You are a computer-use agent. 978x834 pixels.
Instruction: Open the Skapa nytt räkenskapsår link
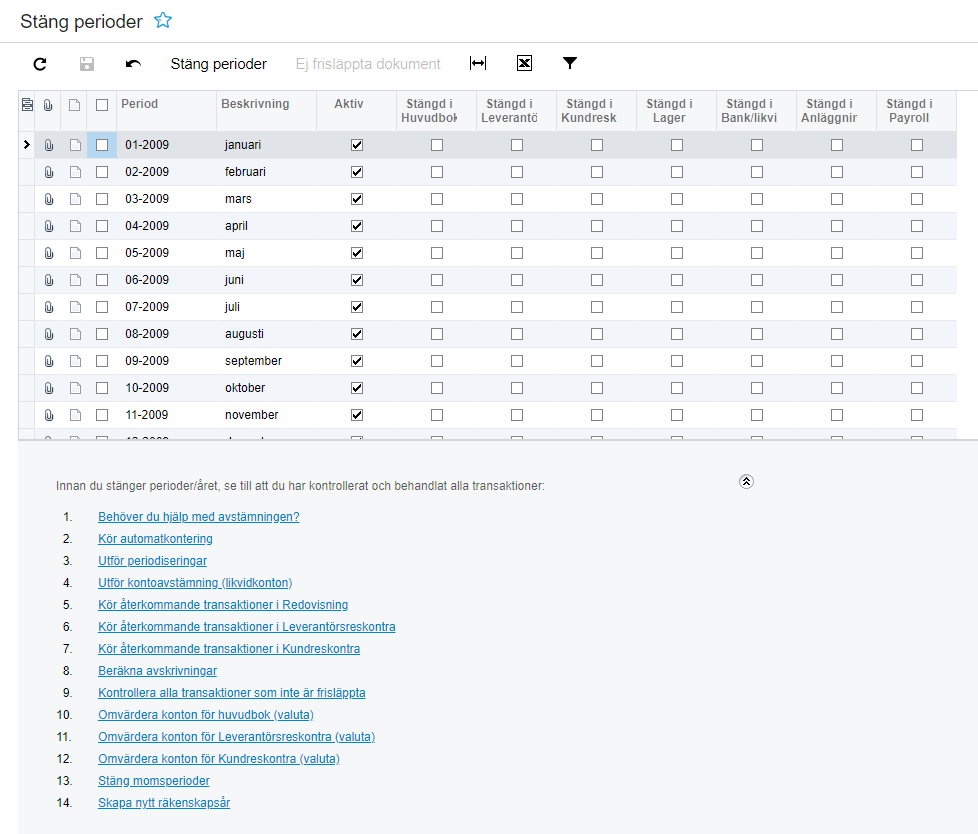click(164, 803)
